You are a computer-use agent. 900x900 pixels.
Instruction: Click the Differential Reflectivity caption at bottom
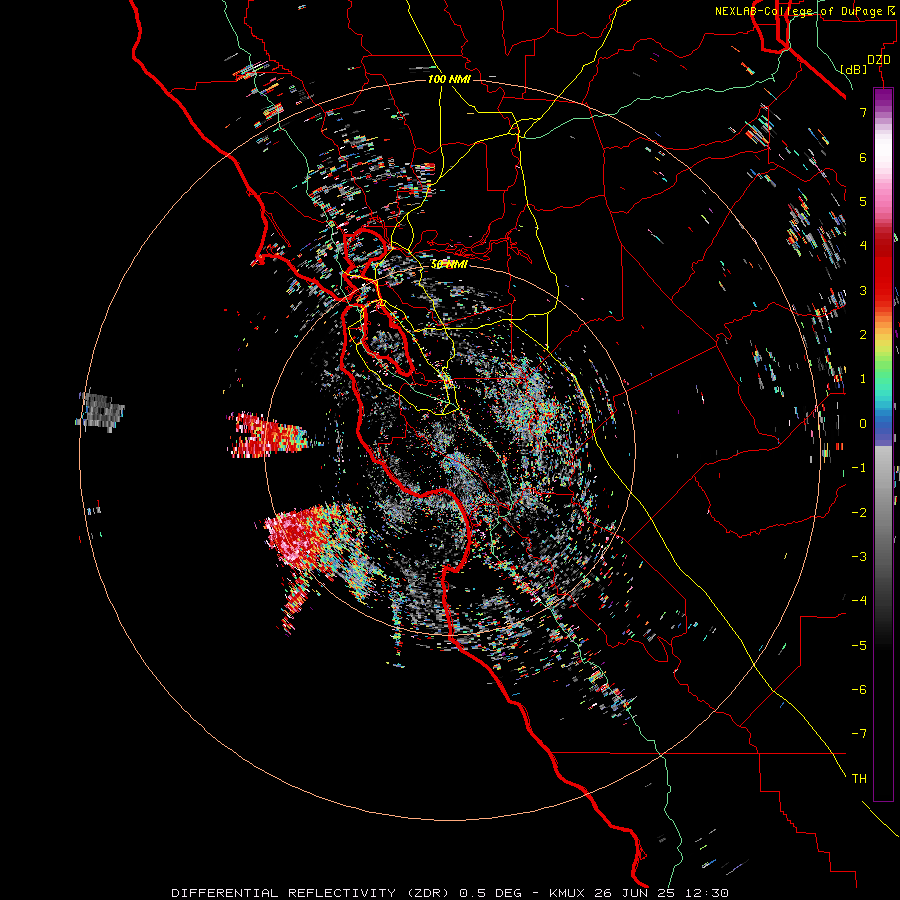click(x=450, y=893)
